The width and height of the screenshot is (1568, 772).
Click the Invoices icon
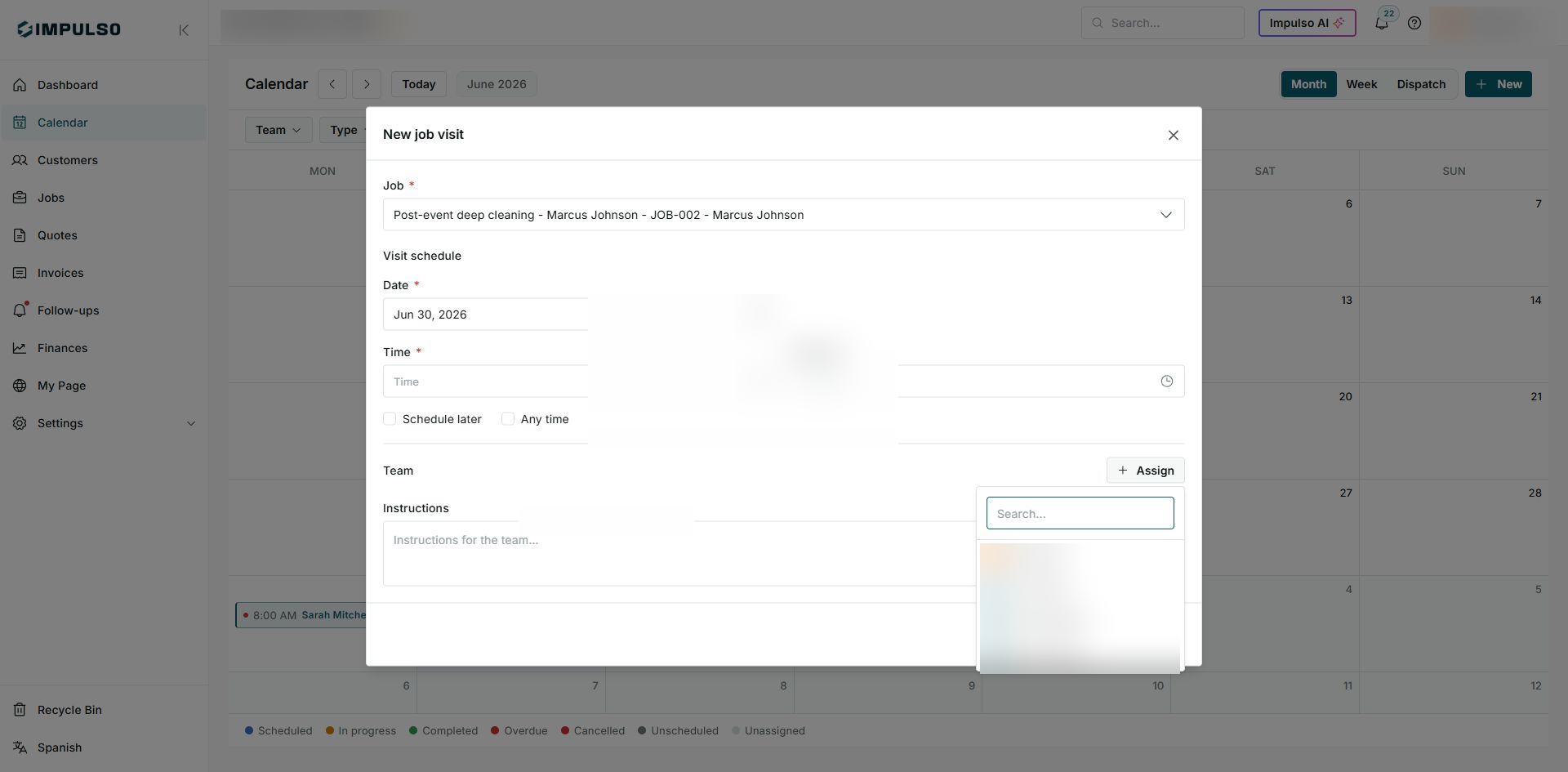(20, 273)
